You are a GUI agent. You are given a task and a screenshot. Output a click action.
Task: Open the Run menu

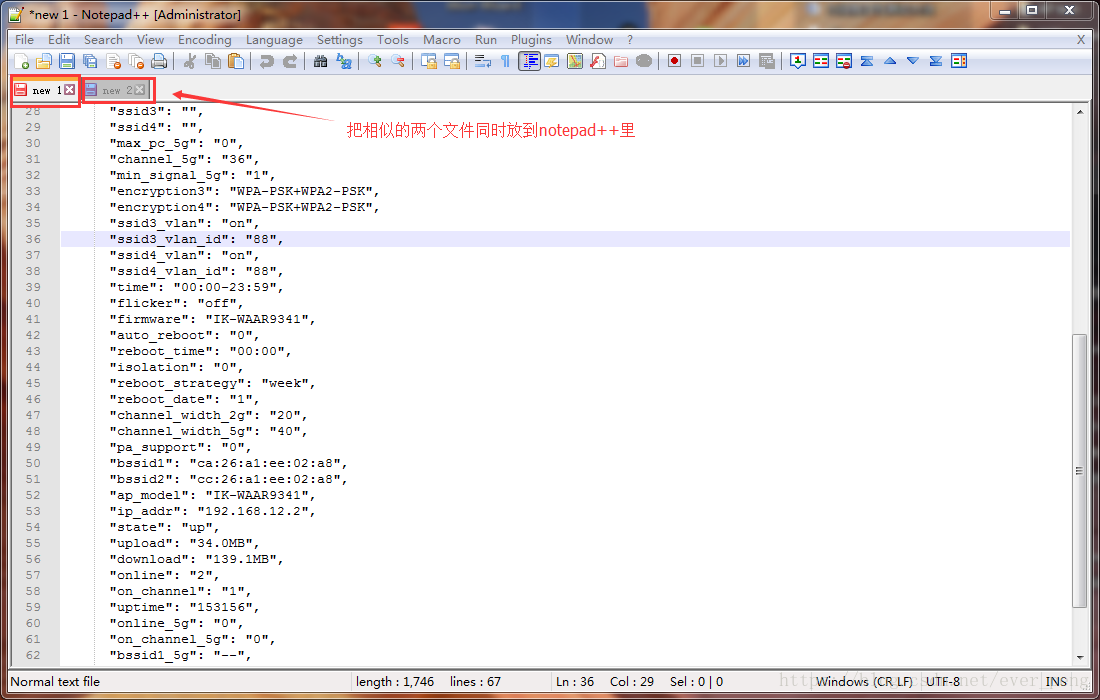[x=485, y=40]
